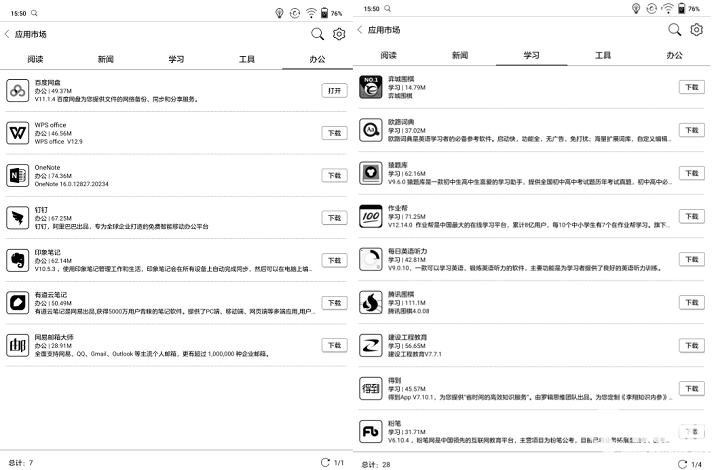Download 每日英语听力

tap(692, 259)
